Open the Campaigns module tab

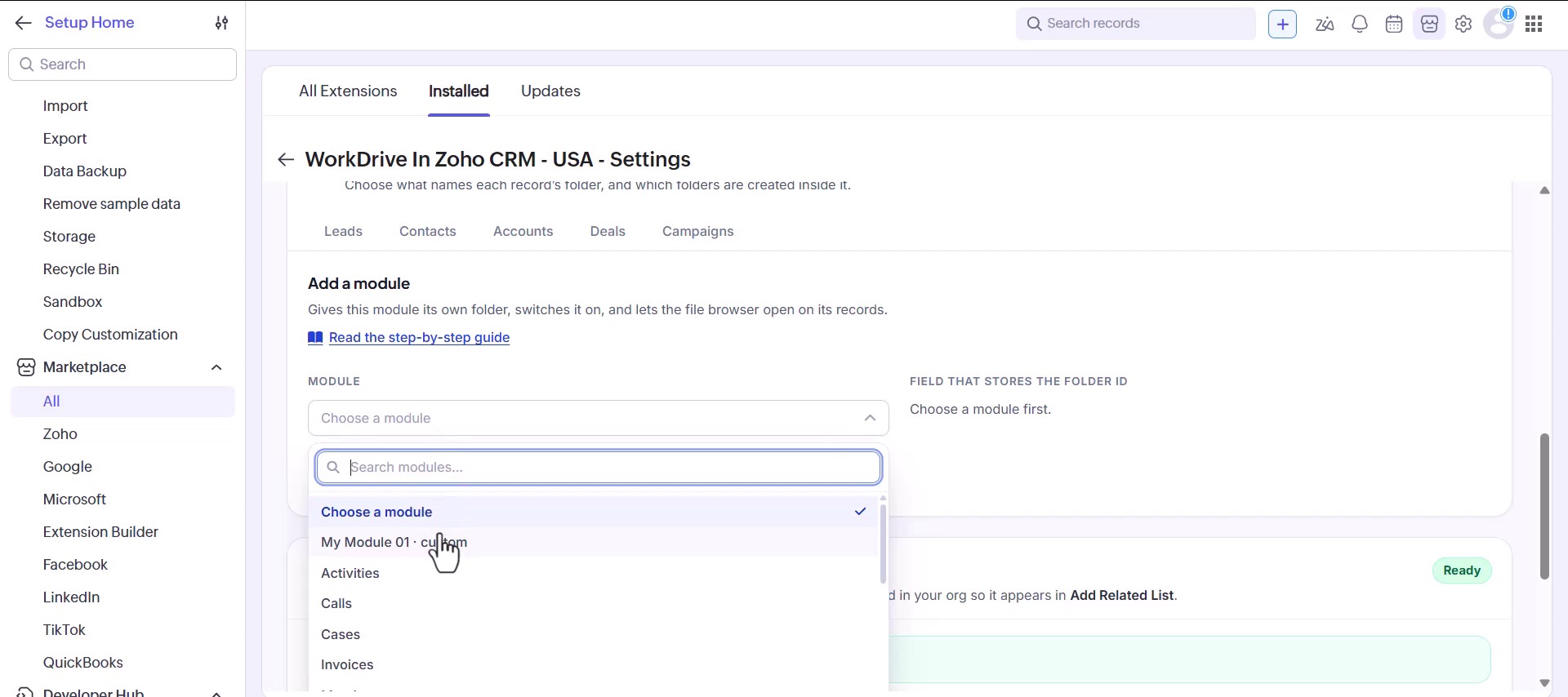tap(698, 232)
